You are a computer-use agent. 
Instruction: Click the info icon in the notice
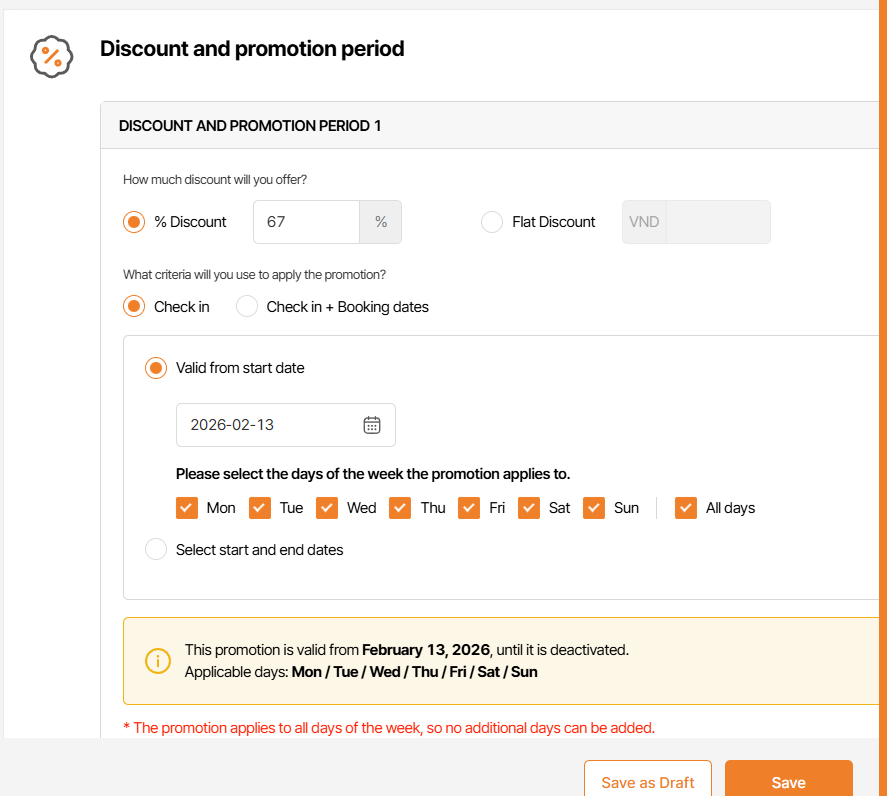[x=158, y=661]
